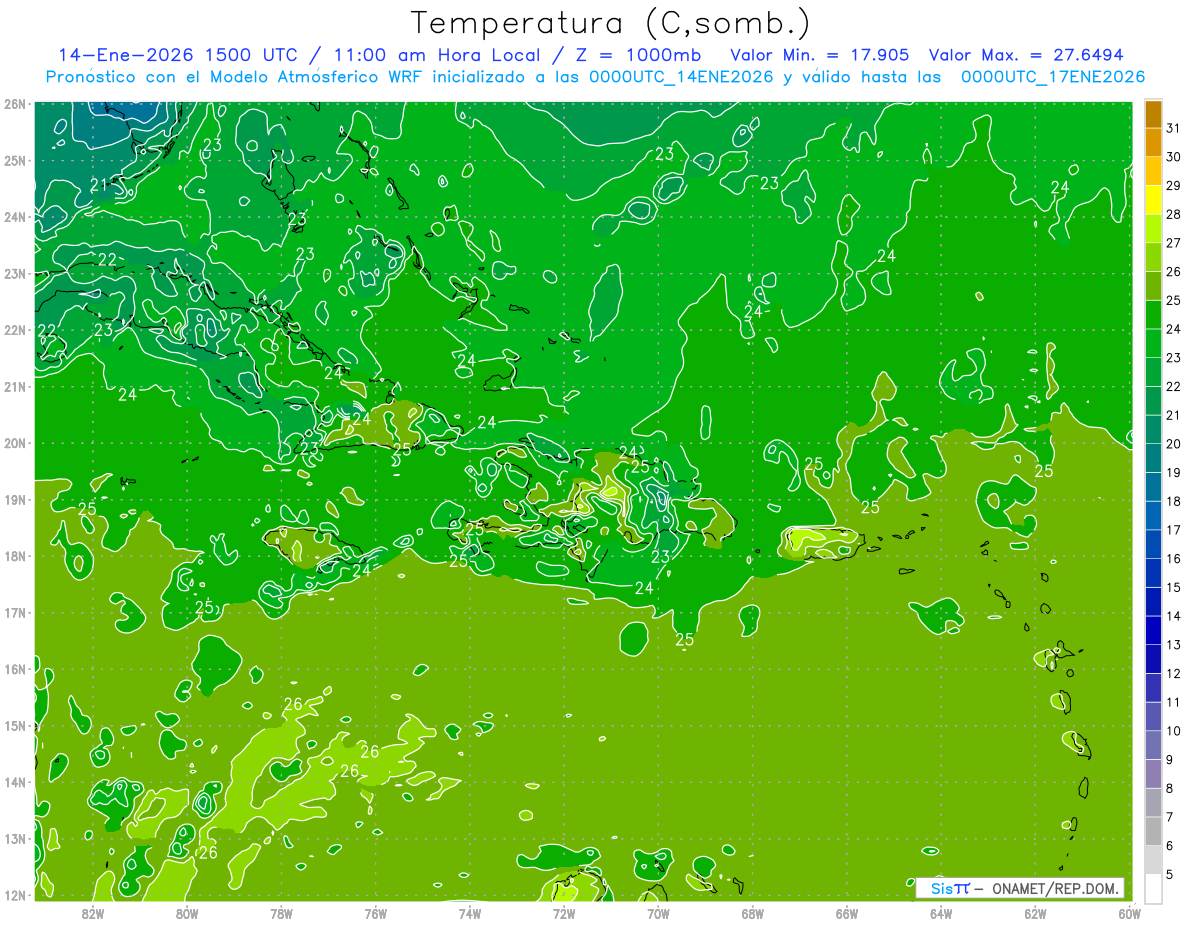The width and height of the screenshot is (1200, 927).
Task: Click the '24N' latitude axis label
Action: tap(14, 217)
